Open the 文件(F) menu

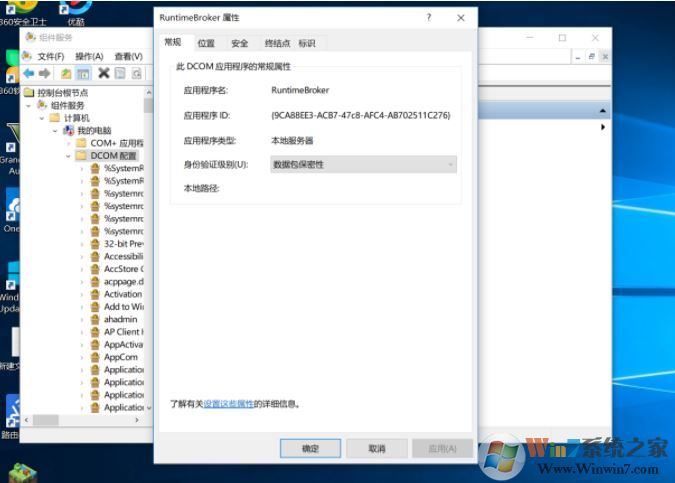pyautogui.click(x=50, y=56)
